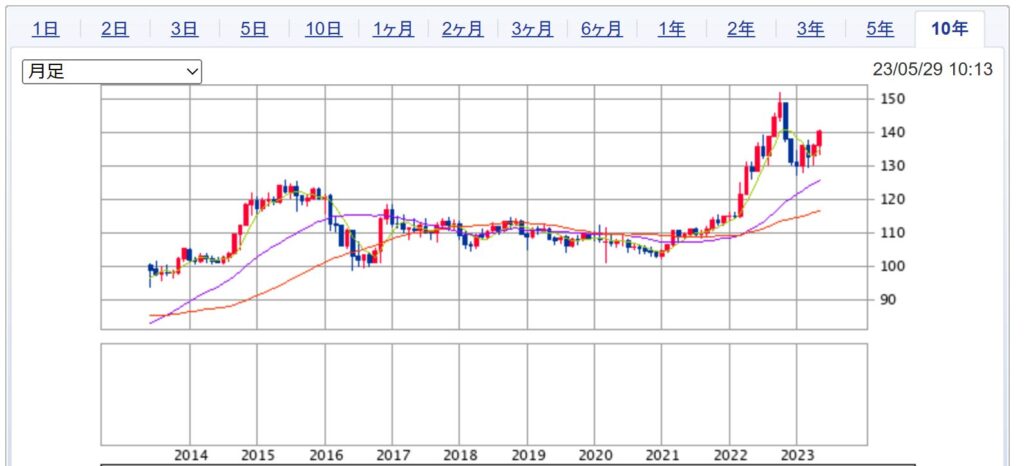Click the 130 price axis label

pyautogui.click(x=892, y=166)
